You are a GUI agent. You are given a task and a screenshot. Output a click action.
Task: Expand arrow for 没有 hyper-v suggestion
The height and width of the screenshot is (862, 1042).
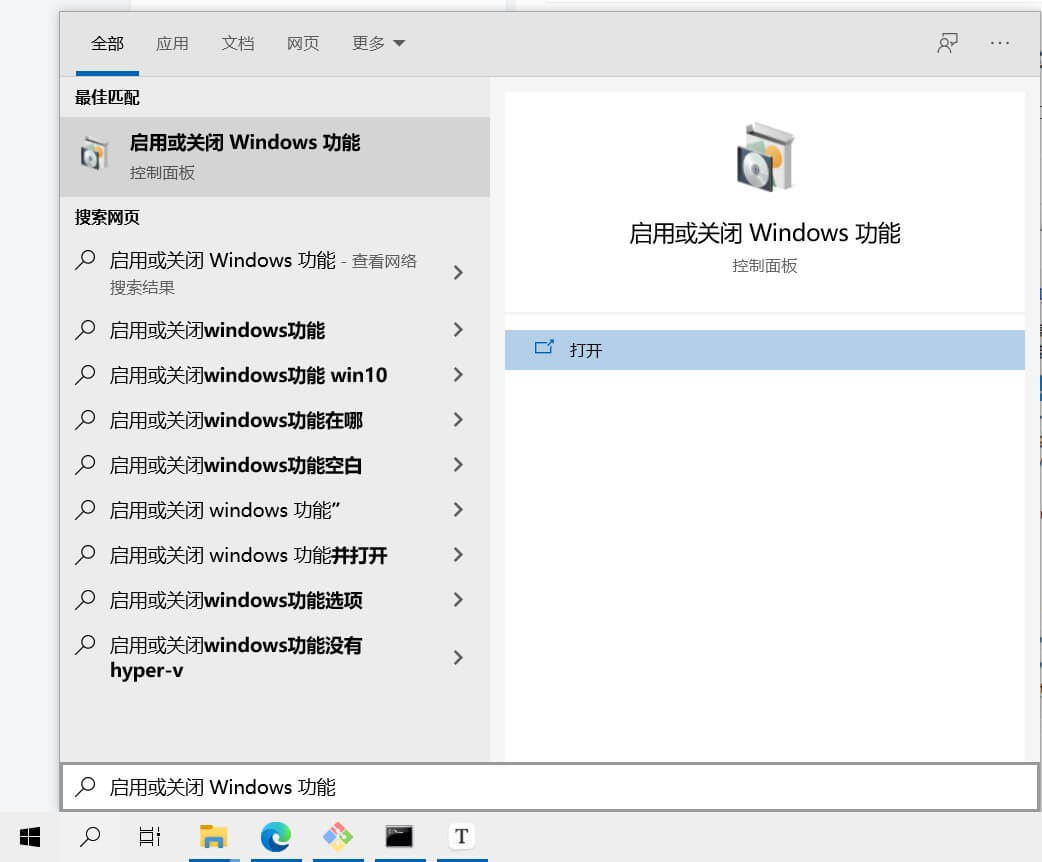[x=458, y=658]
